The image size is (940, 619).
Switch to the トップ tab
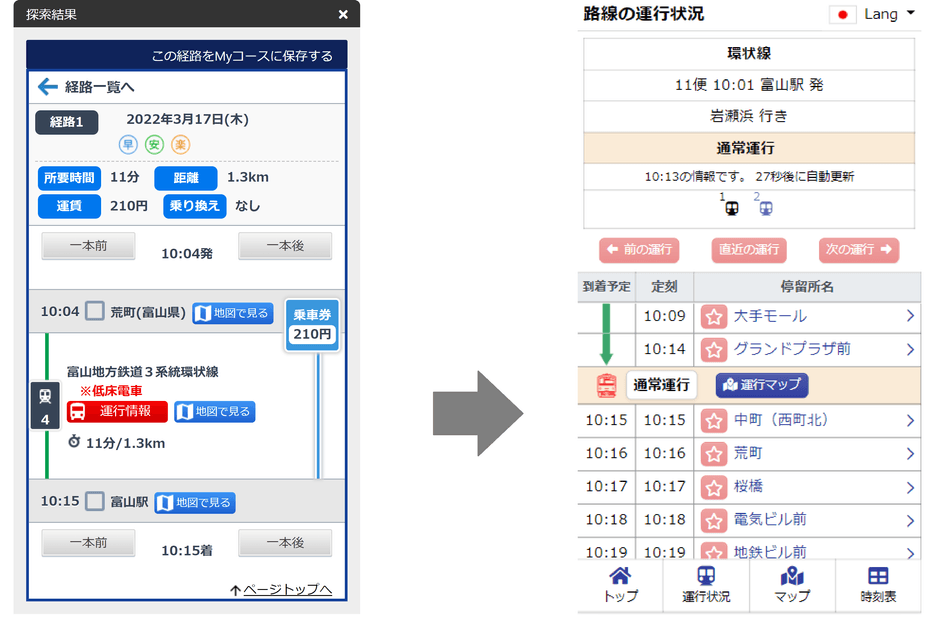[621, 581]
